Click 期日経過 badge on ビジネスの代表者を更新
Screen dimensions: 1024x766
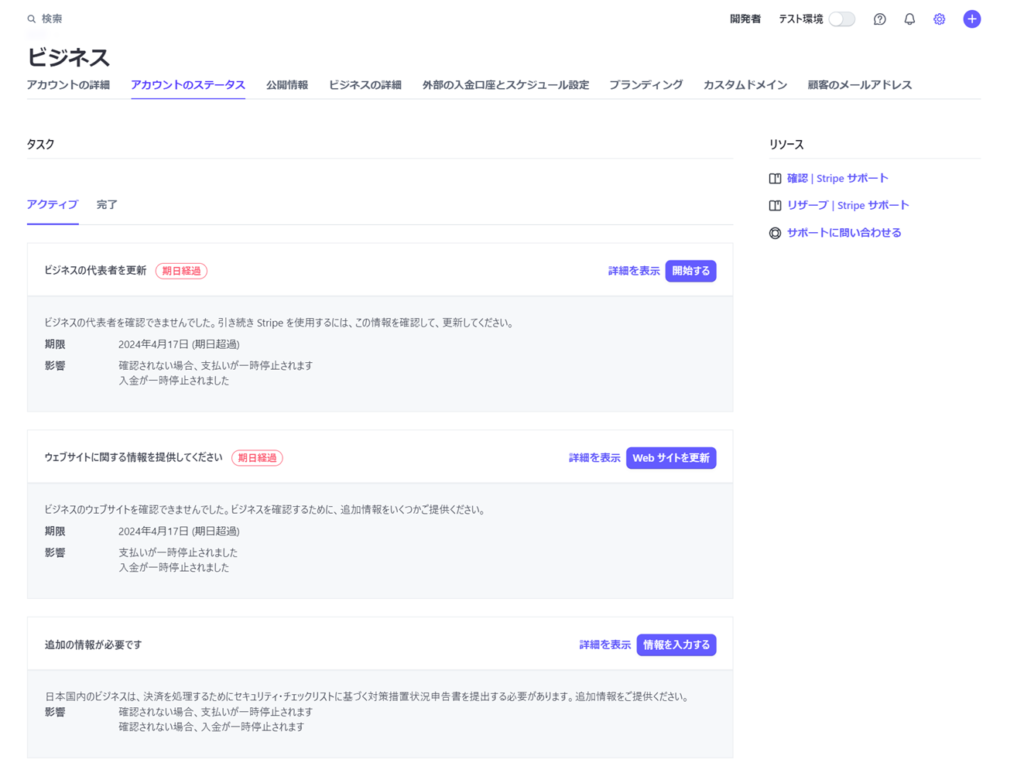coord(182,271)
